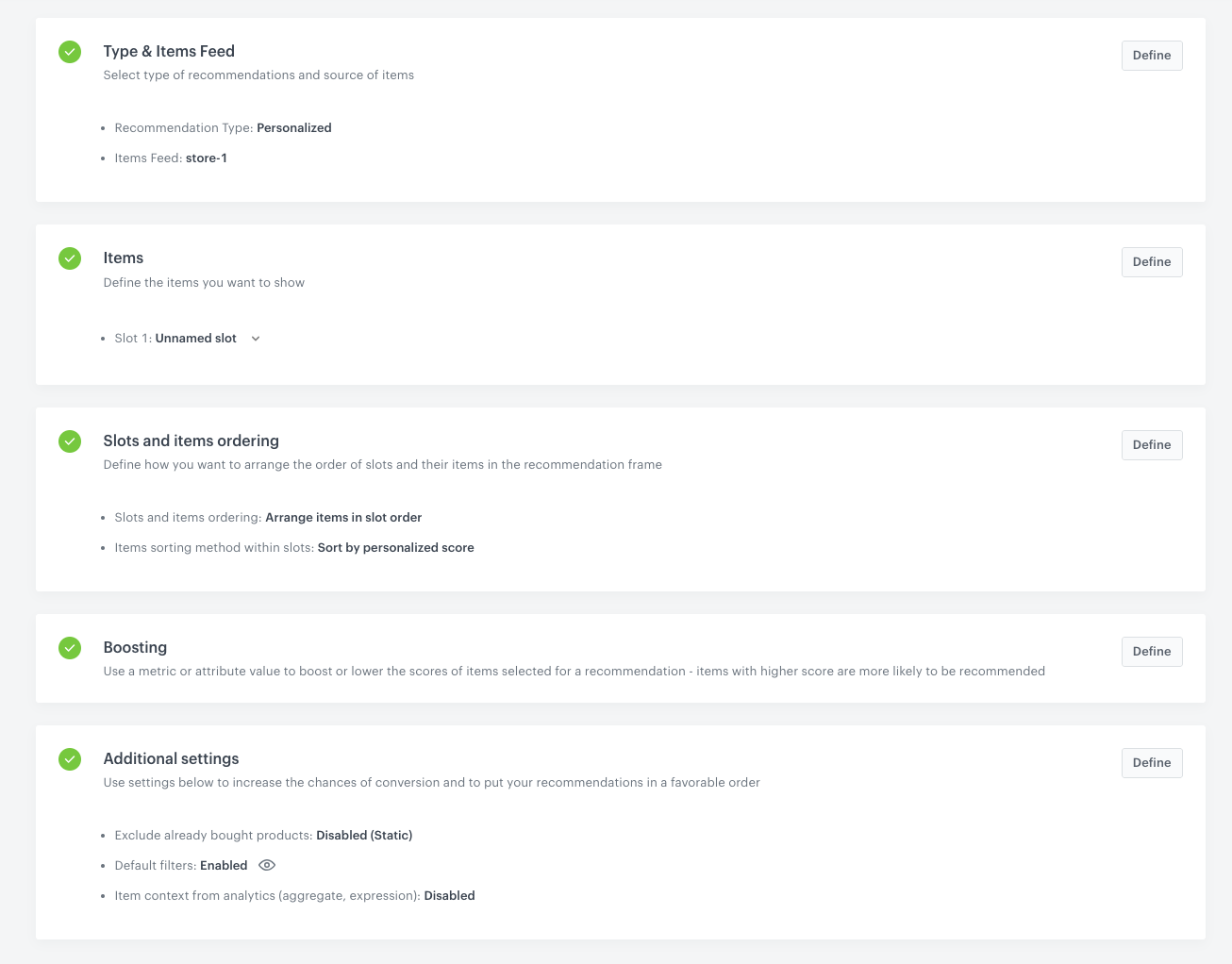Screen dimensions: 1232x964
Task: Click the Enabled value for Default filters
Action: pos(224,865)
